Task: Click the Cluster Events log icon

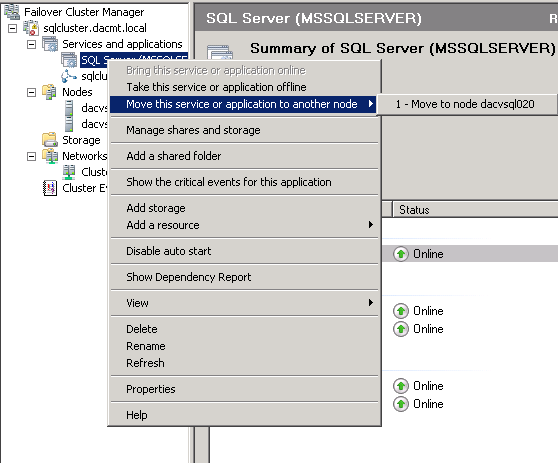Action: pyautogui.click(x=50, y=188)
